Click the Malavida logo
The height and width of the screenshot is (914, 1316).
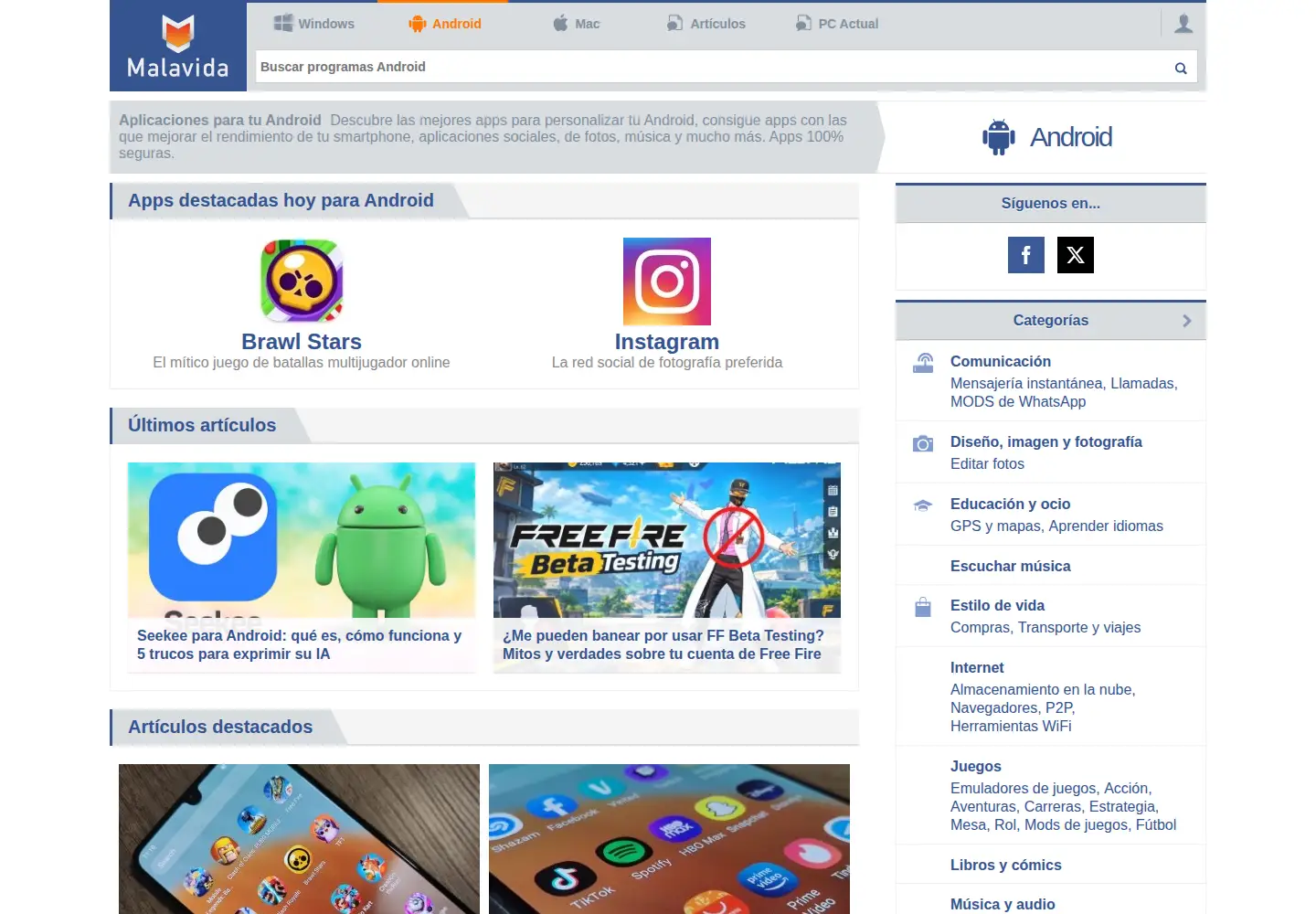pyautogui.click(x=178, y=46)
